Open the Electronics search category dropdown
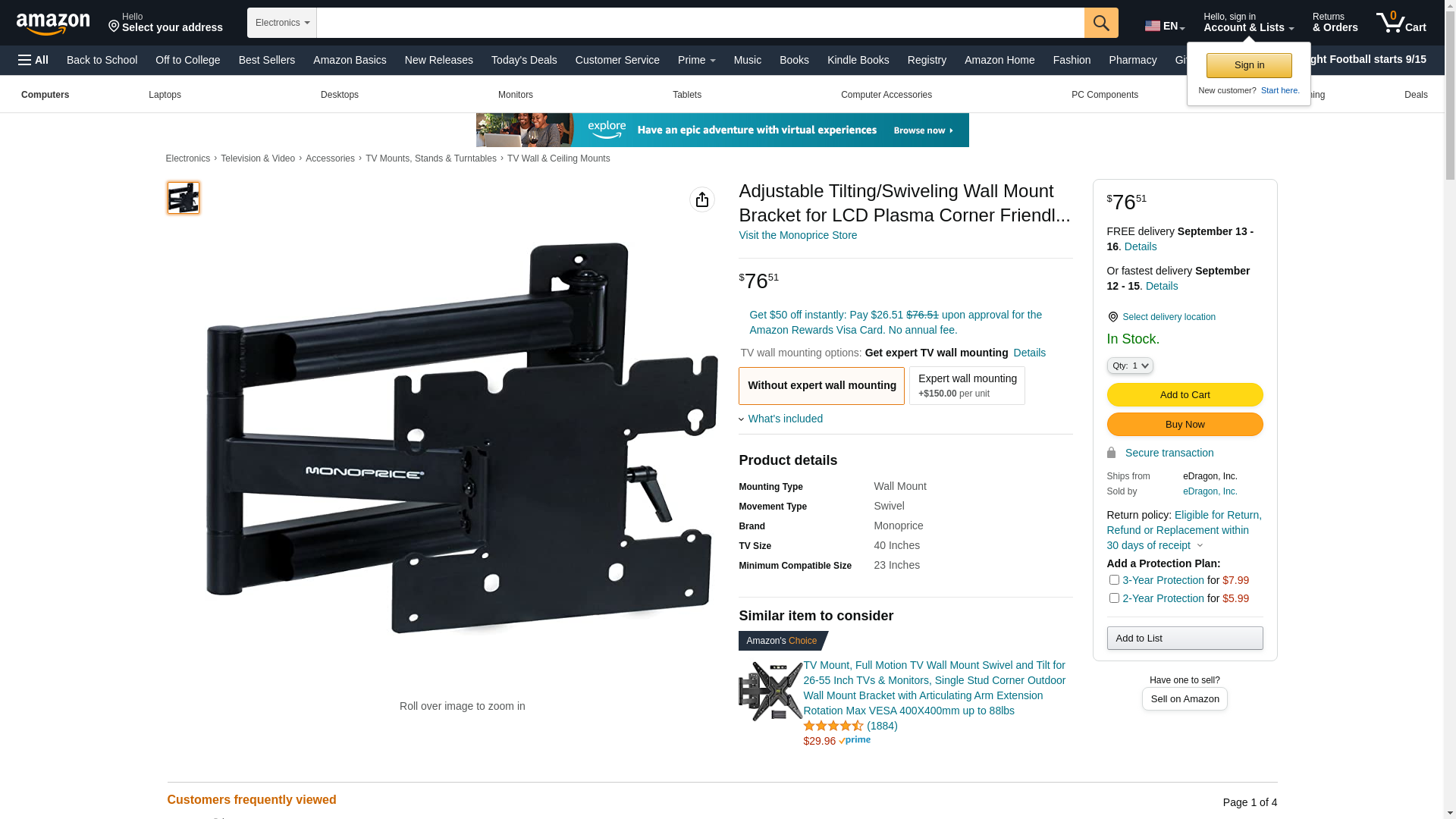The height and width of the screenshot is (819, 1456). point(282,23)
